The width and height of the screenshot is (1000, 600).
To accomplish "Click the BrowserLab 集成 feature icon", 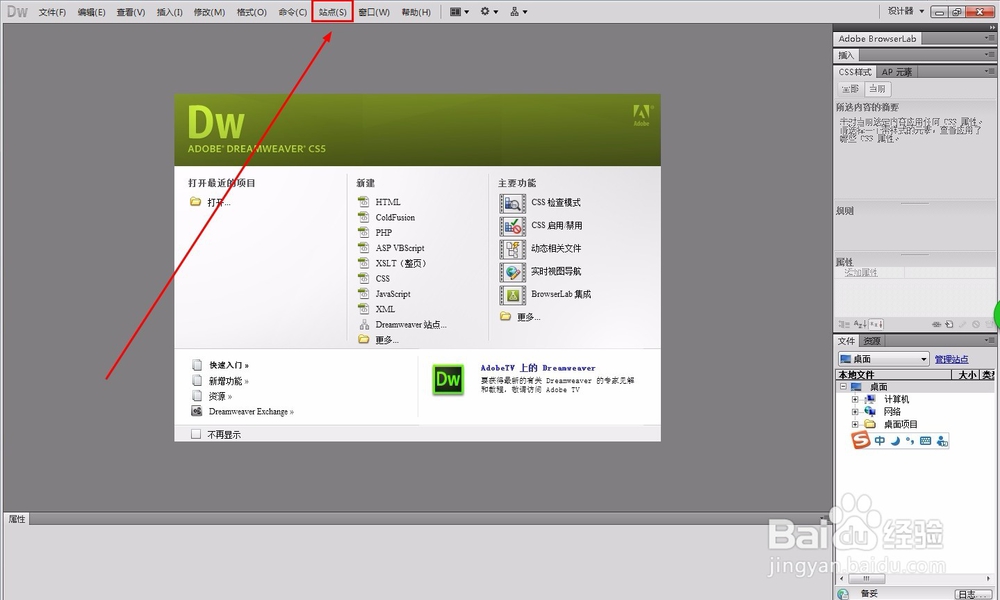I will click(512, 295).
